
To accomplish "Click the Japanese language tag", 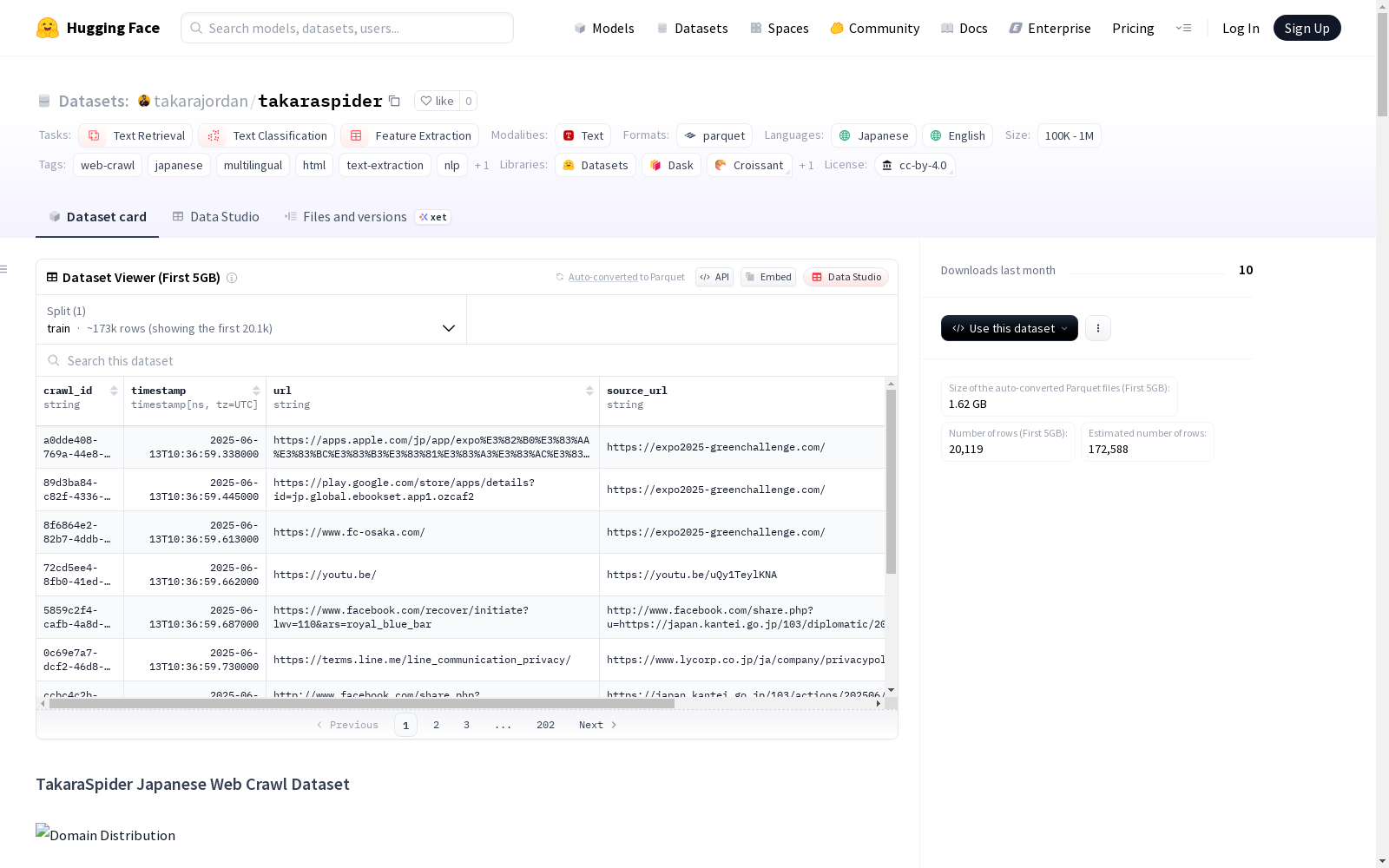I will (x=873, y=135).
